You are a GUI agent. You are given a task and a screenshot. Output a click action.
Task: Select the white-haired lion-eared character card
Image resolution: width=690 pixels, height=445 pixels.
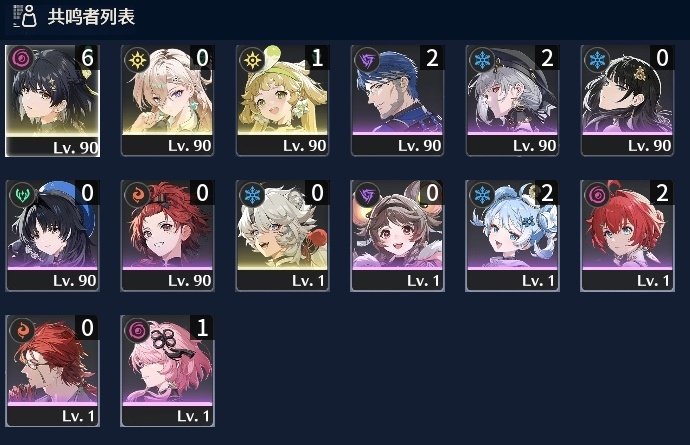(283, 235)
